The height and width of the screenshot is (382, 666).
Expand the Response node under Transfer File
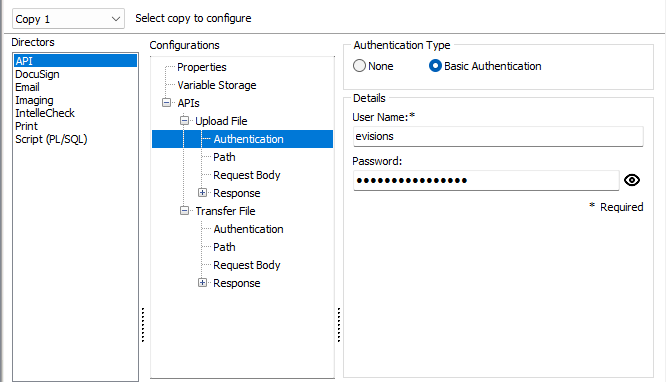(203, 283)
